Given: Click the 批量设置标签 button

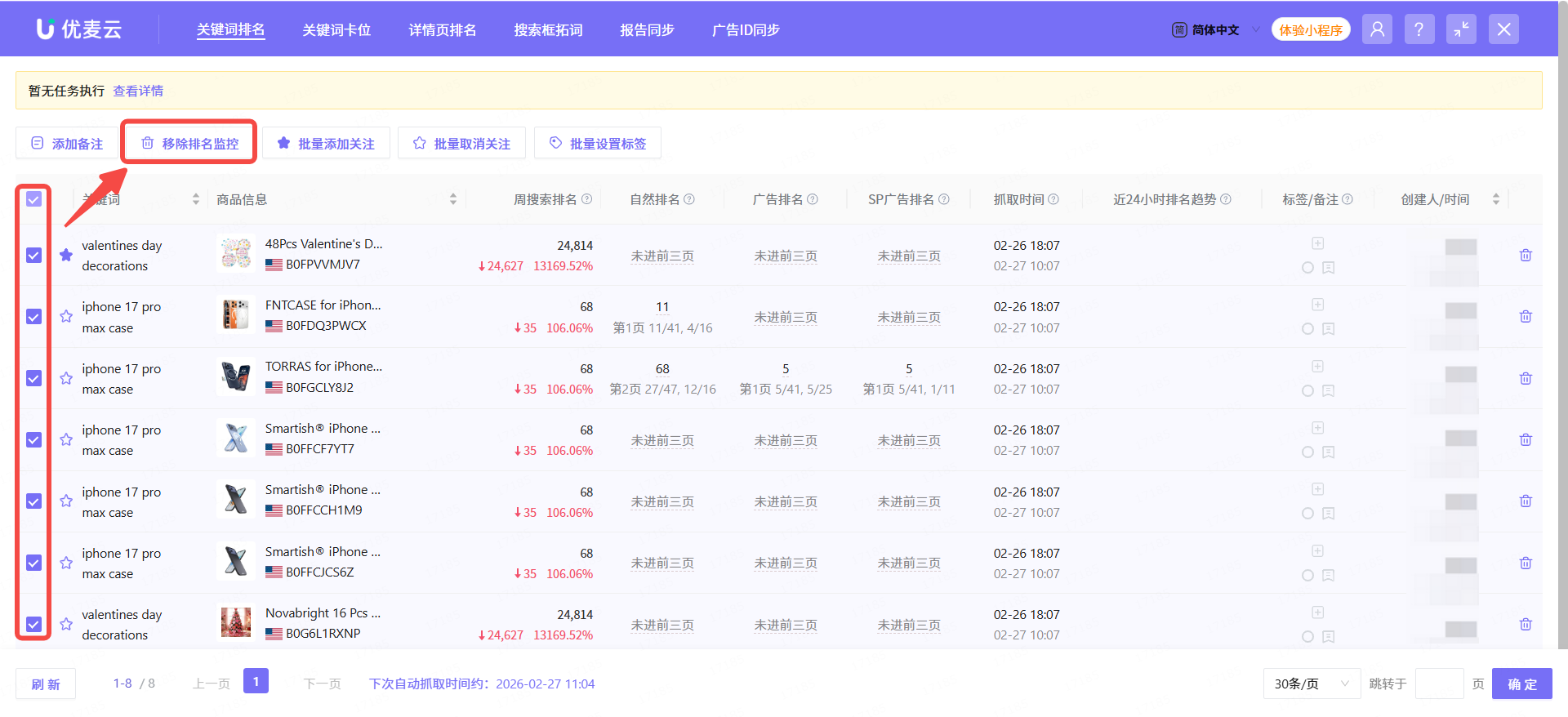Looking at the screenshot, I should point(598,143).
